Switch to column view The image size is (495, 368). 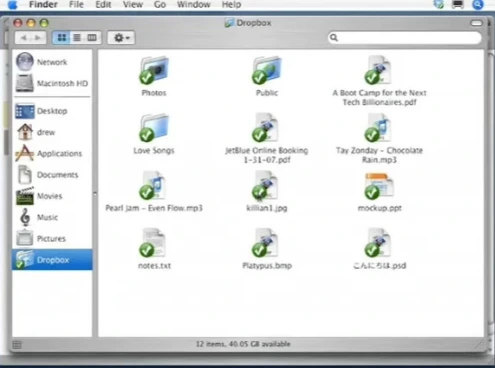(x=92, y=37)
